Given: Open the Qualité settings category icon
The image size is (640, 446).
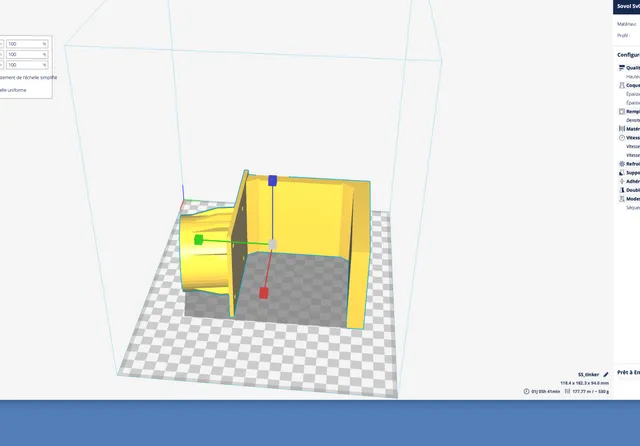Looking at the screenshot, I should (x=622, y=68).
